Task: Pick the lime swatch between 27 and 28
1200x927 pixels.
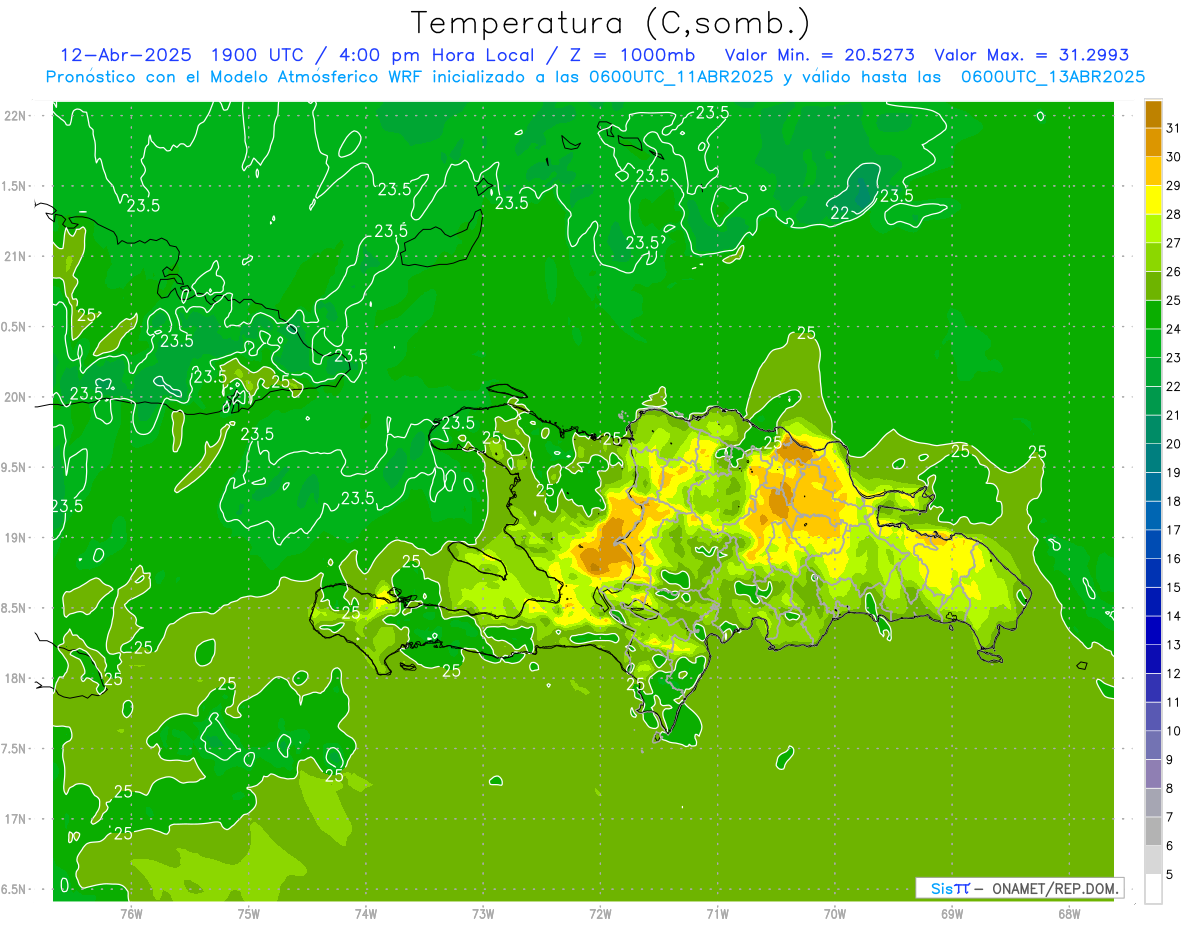Action: click(x=1153, y=228)
